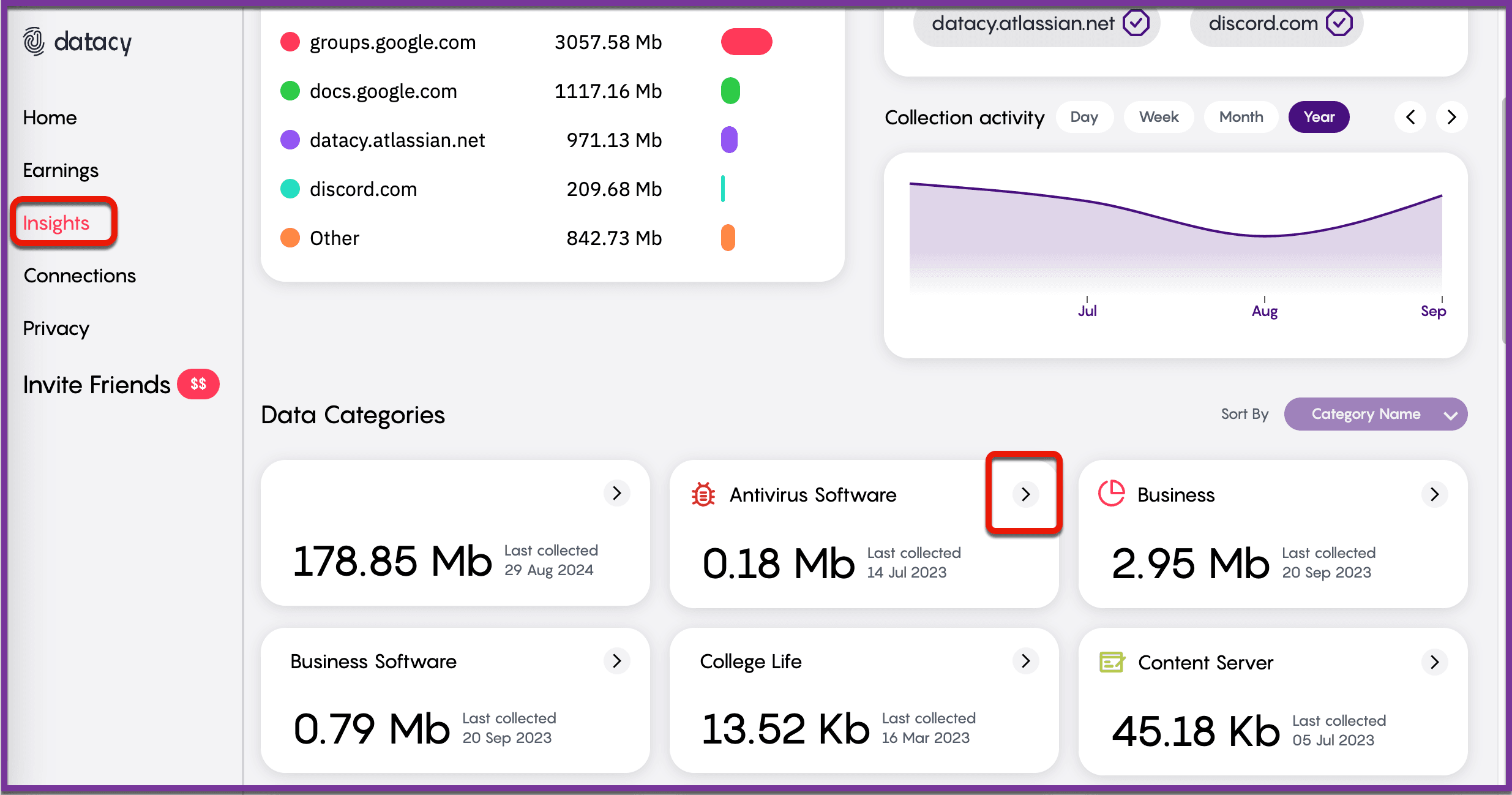
Task: Click the checkmark beside datacy.atlassian.net chip
Action: 1136,23
